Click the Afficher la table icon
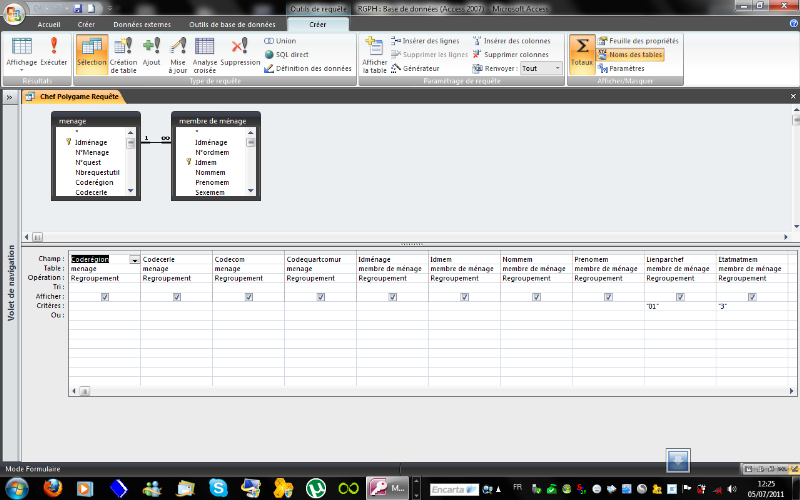 tap(375, 50)
